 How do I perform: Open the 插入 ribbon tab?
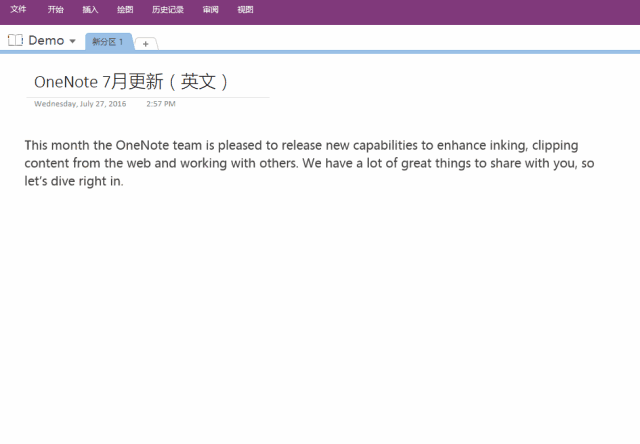coord(90,9)
